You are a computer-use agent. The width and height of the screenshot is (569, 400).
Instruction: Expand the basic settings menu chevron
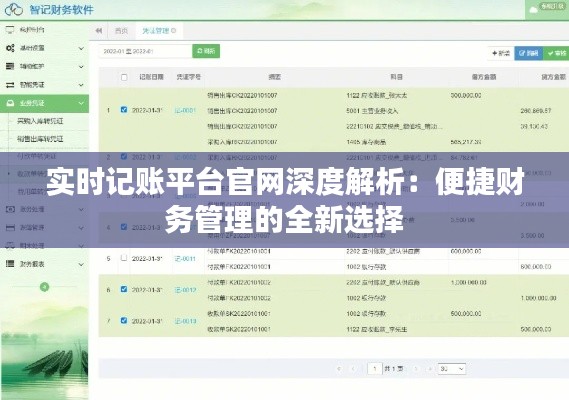click(x=81, y=48)
